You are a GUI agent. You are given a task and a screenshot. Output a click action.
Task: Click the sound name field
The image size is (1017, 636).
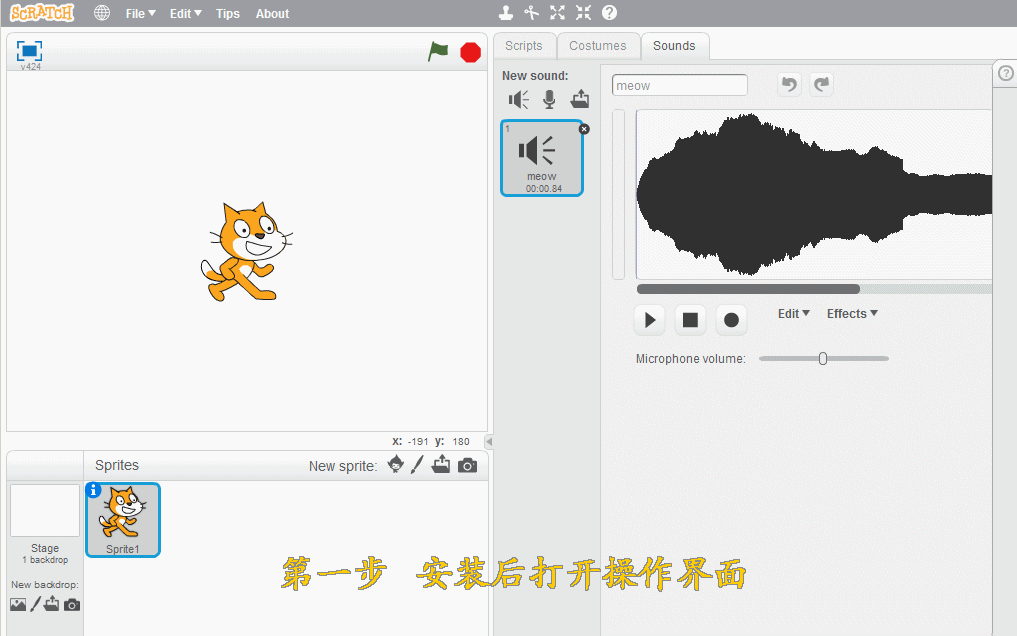point(680,86)
